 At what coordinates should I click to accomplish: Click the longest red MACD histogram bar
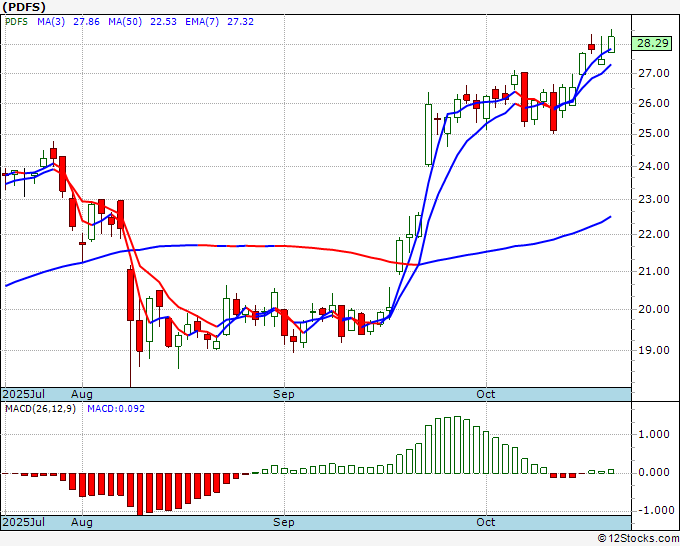(x=140, y=494)
